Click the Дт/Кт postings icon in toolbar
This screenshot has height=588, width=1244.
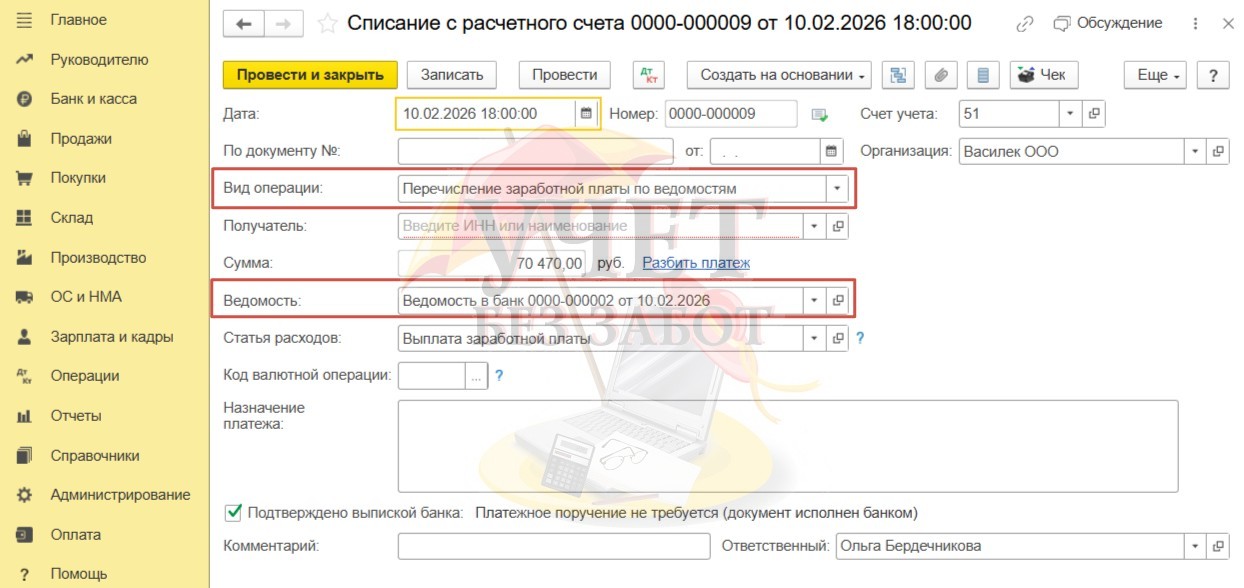pyautogui.click(x=649, y=75)
